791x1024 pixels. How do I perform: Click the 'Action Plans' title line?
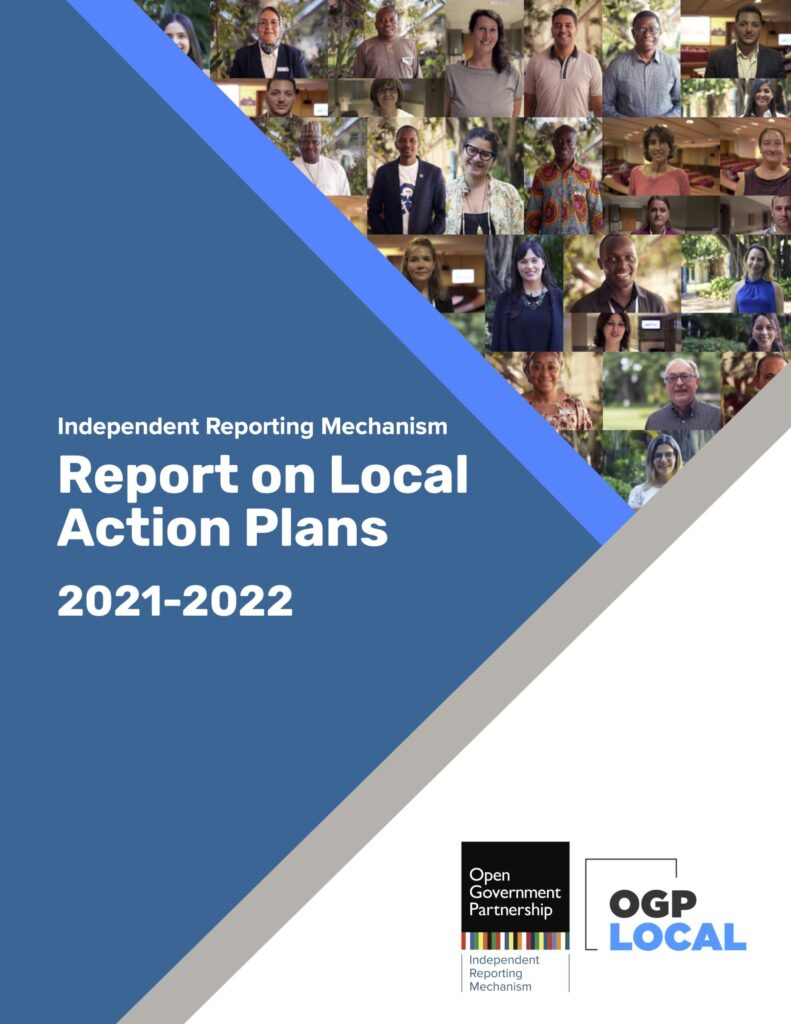(x=223, y=528)
